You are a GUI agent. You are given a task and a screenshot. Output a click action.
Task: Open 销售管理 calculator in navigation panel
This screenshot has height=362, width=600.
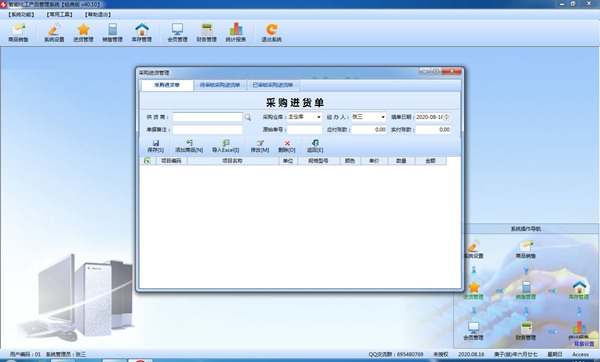pos(526,290)
